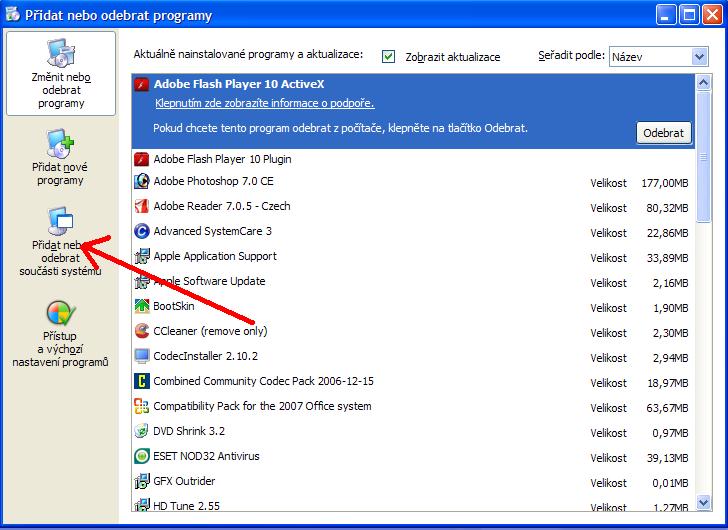Open Přístup a výchozí nastavení programů
The image size is (728, 530).
[x=60, y=334]
